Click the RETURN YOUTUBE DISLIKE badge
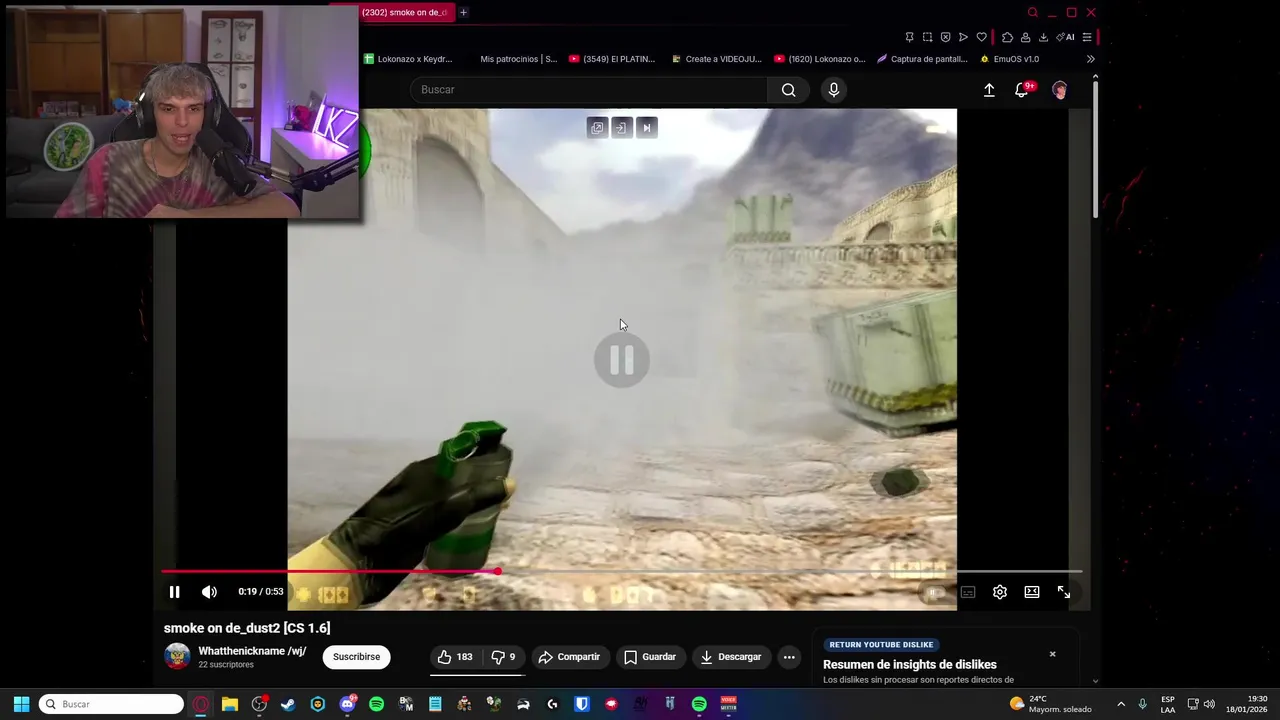Image resolution: width=1280 pixels, height=720 pixels. pyautogui.click(x=881, y=645)
